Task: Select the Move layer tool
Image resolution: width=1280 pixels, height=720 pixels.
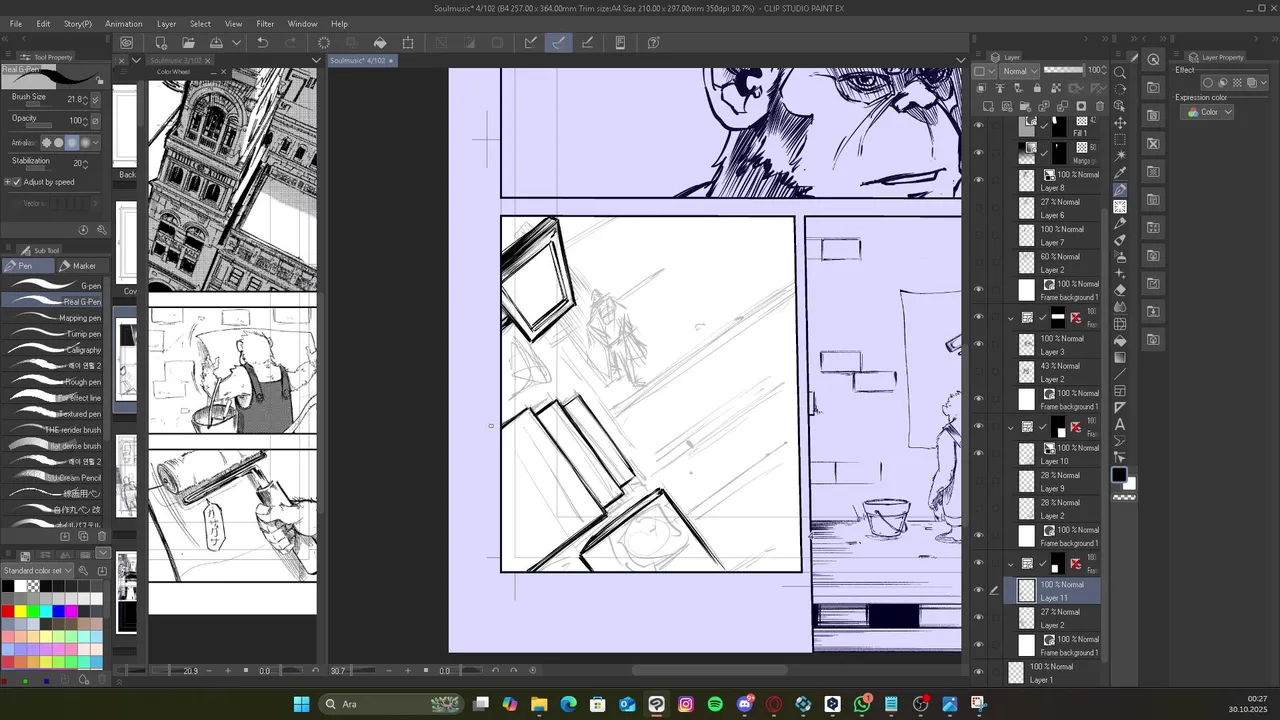Action: [1120, 122]
